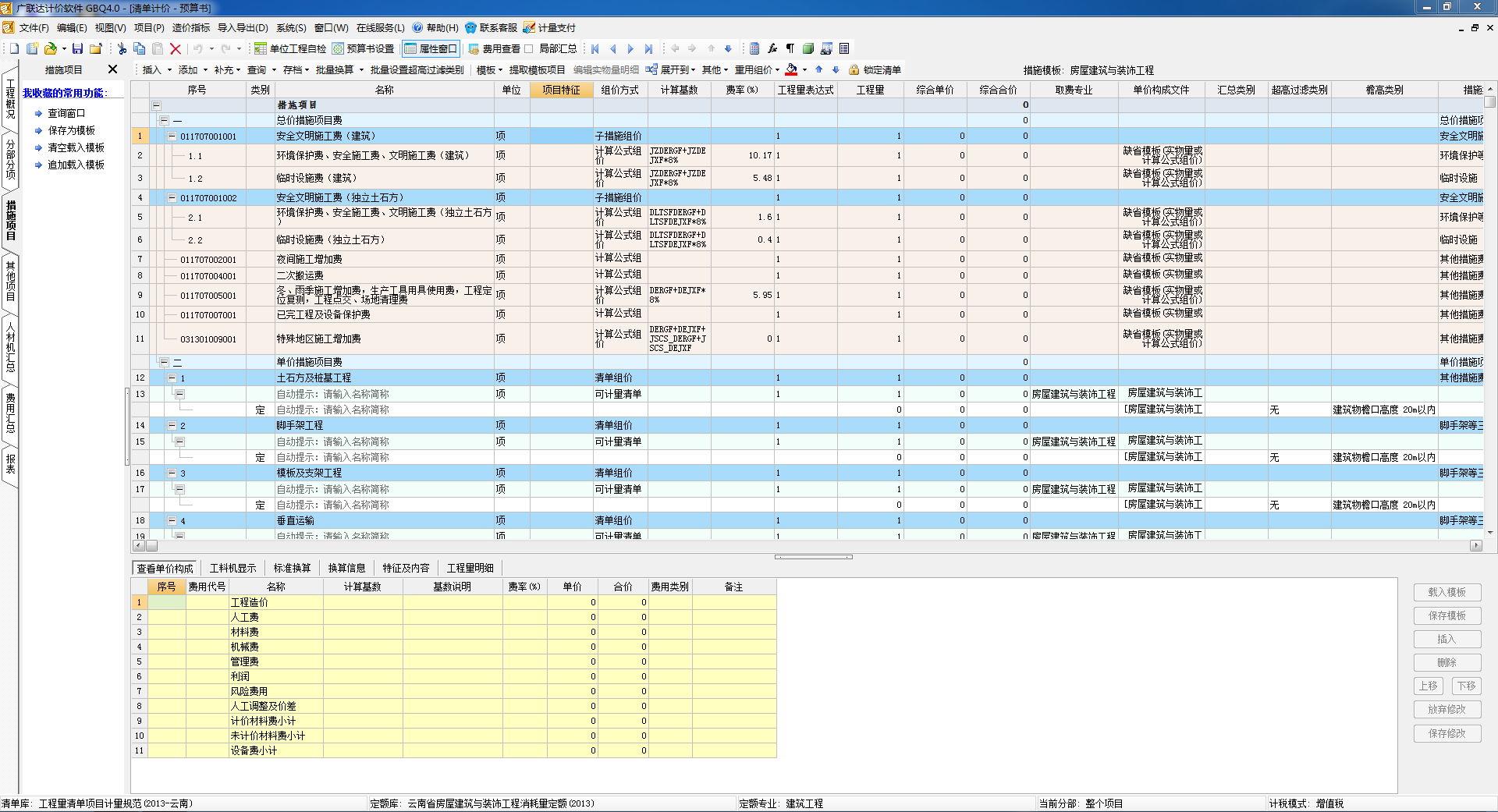Screen dimensions: 1498x812
Task: Click the blue move-down arrow beside fill color
Action: pos(836,69)
